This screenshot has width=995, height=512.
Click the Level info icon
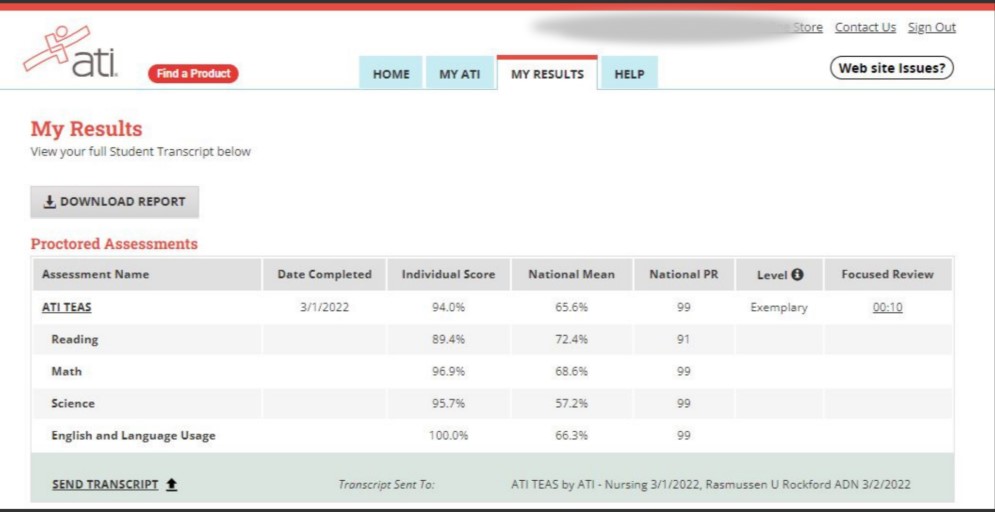point(798,274)
